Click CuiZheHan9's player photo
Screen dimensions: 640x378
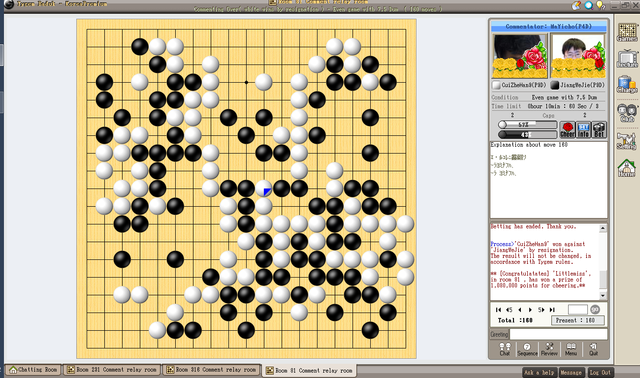click(x=520, y=56)
